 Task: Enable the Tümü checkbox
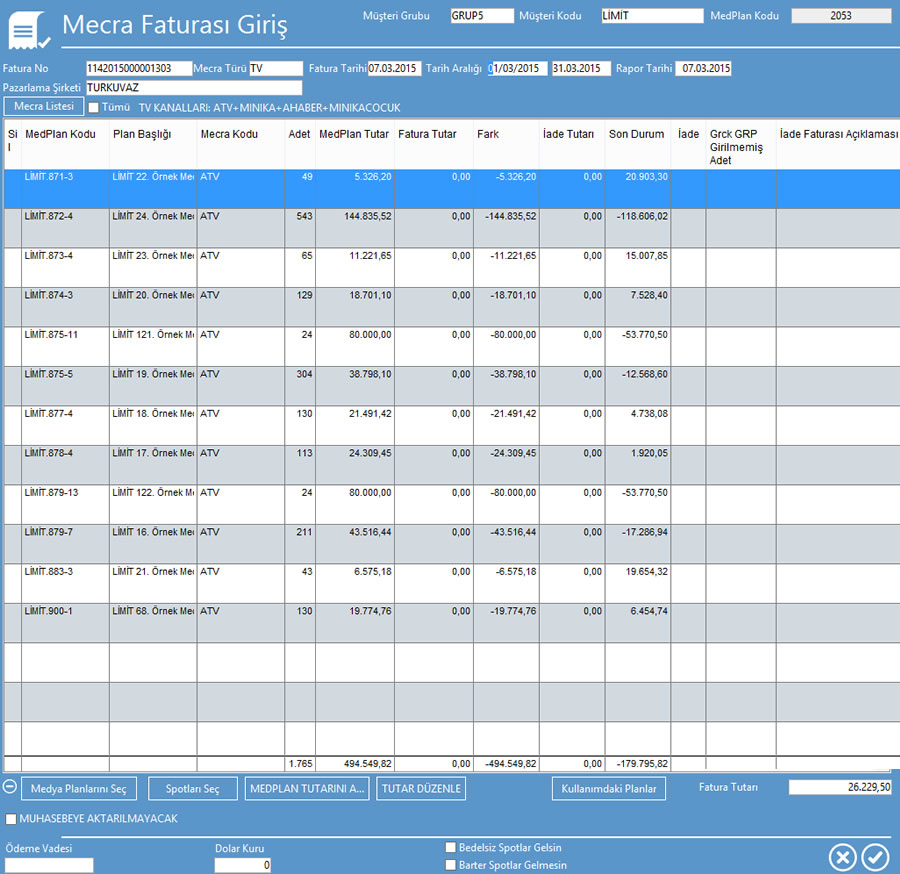94,107
